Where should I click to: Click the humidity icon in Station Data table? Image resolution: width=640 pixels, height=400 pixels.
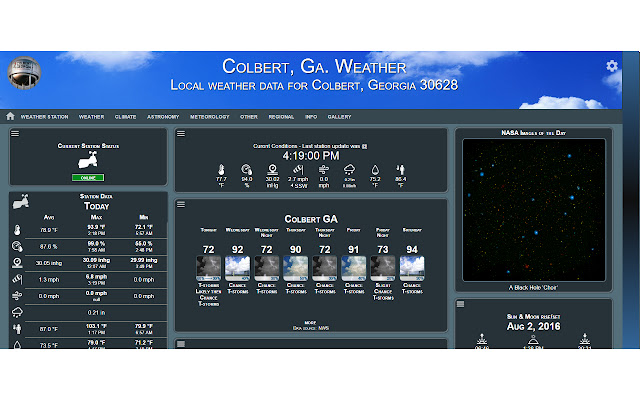click(17, 246)
